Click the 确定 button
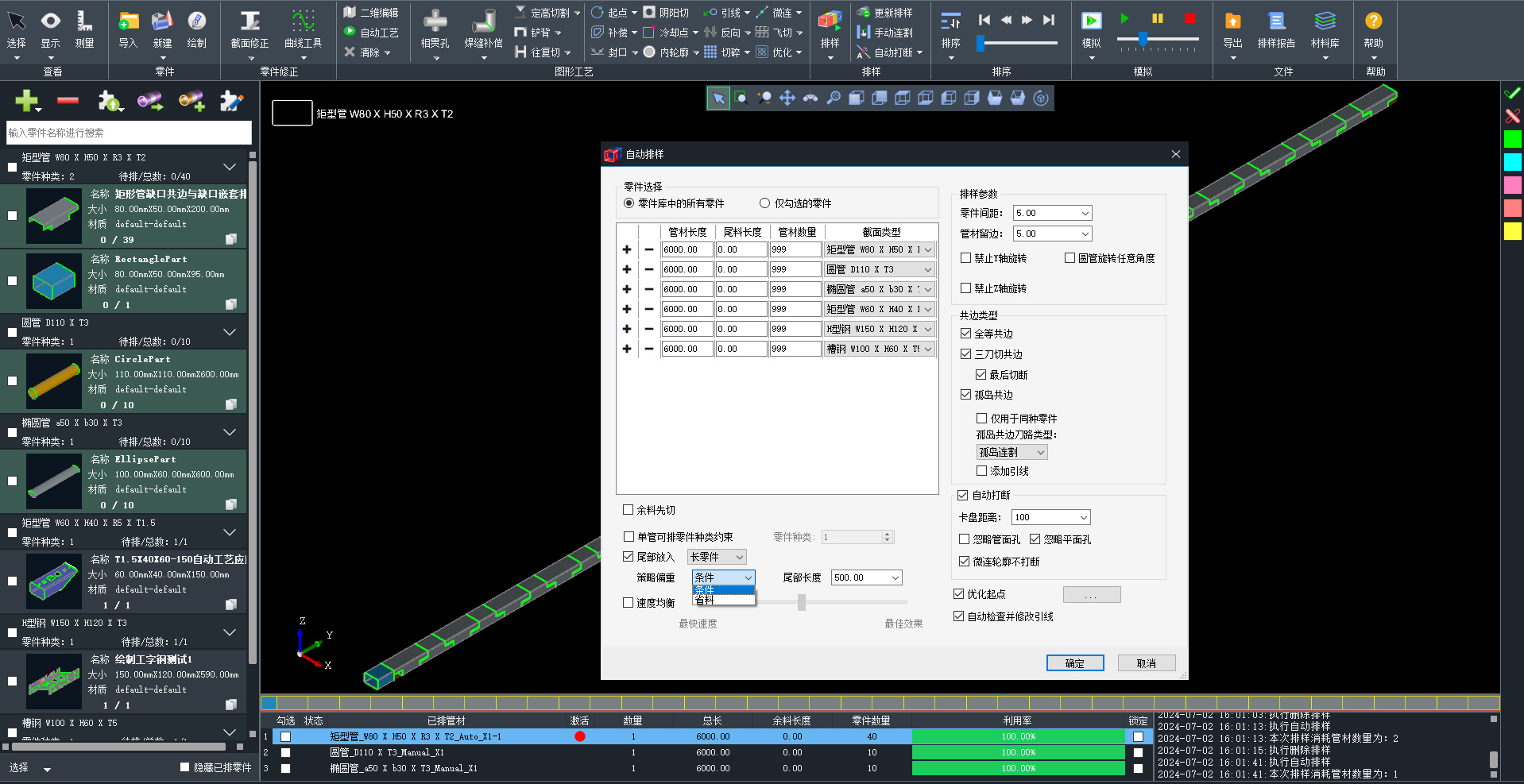This screenshot has height=784, width=1524. pyautogui.click(x=1074, y=663)
